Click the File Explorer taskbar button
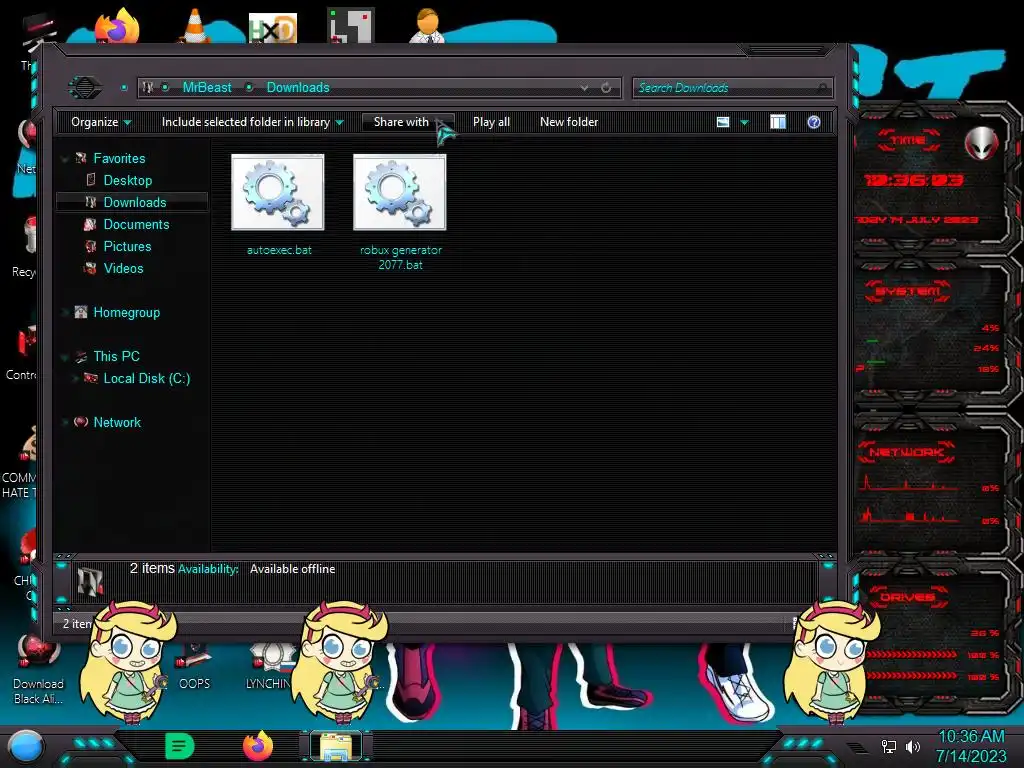This screenshot has height=768, width=1024. click(336, 746)
